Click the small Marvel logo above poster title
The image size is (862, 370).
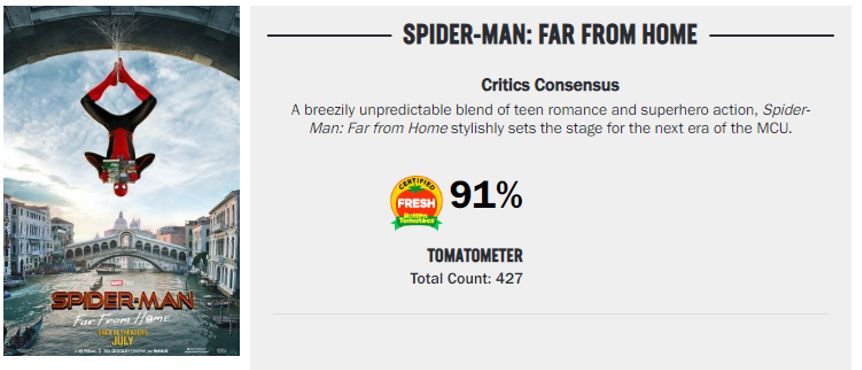point(114,283)
